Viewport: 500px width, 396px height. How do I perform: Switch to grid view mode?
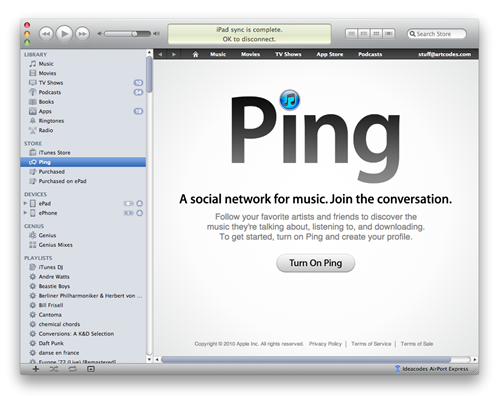pyautogui.click(x=376, y=34)
